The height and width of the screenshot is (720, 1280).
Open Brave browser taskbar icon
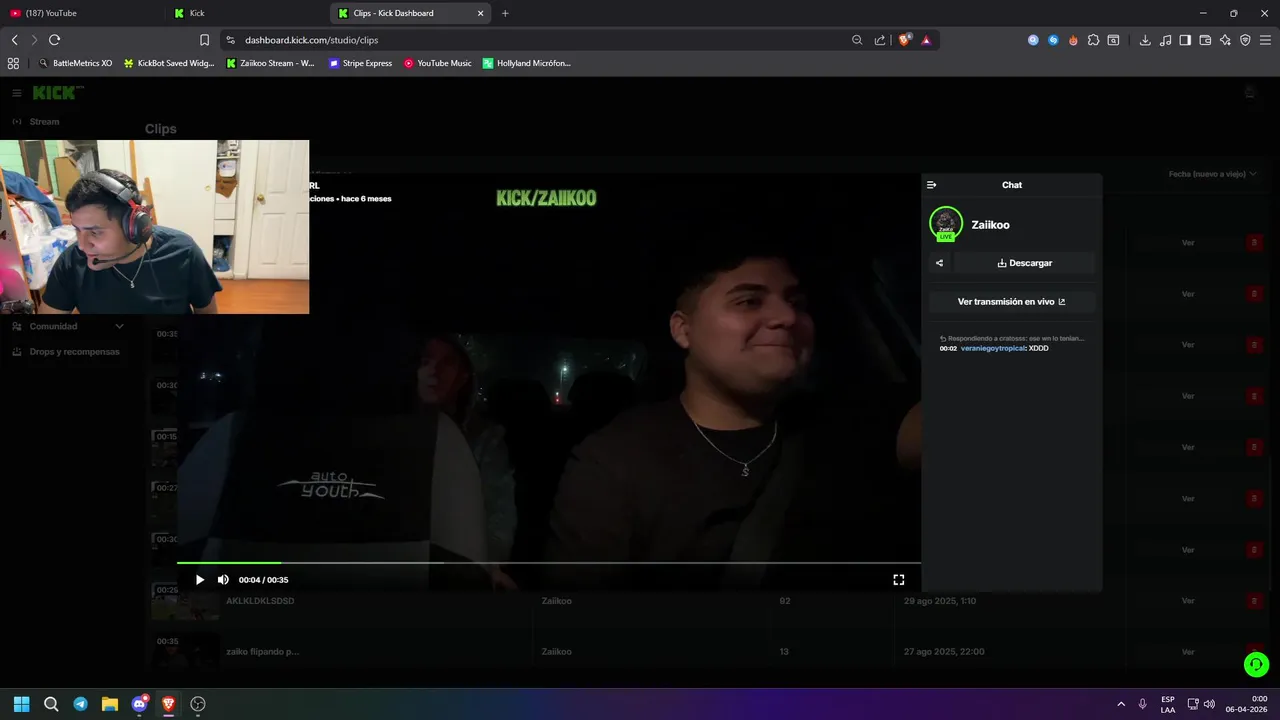[x=168, y=704]
